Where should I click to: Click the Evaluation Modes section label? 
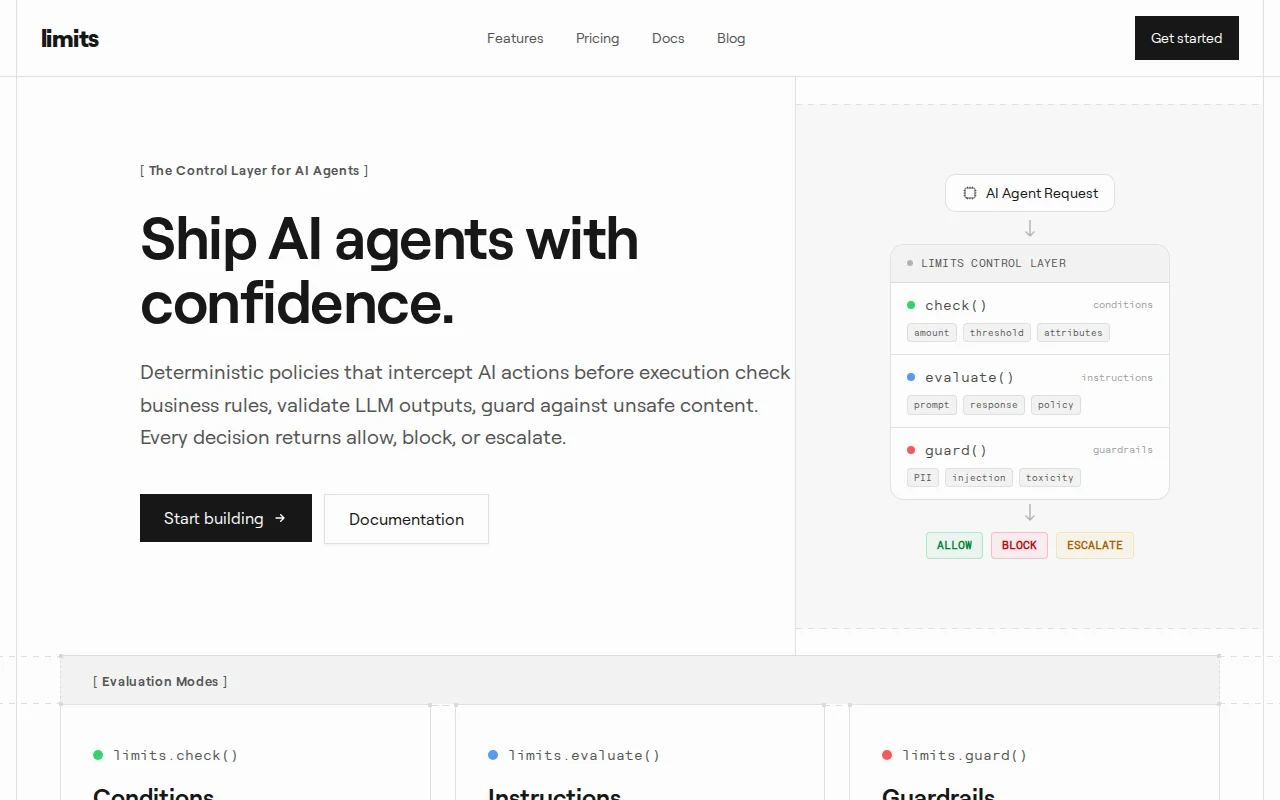tap(160, 681)
